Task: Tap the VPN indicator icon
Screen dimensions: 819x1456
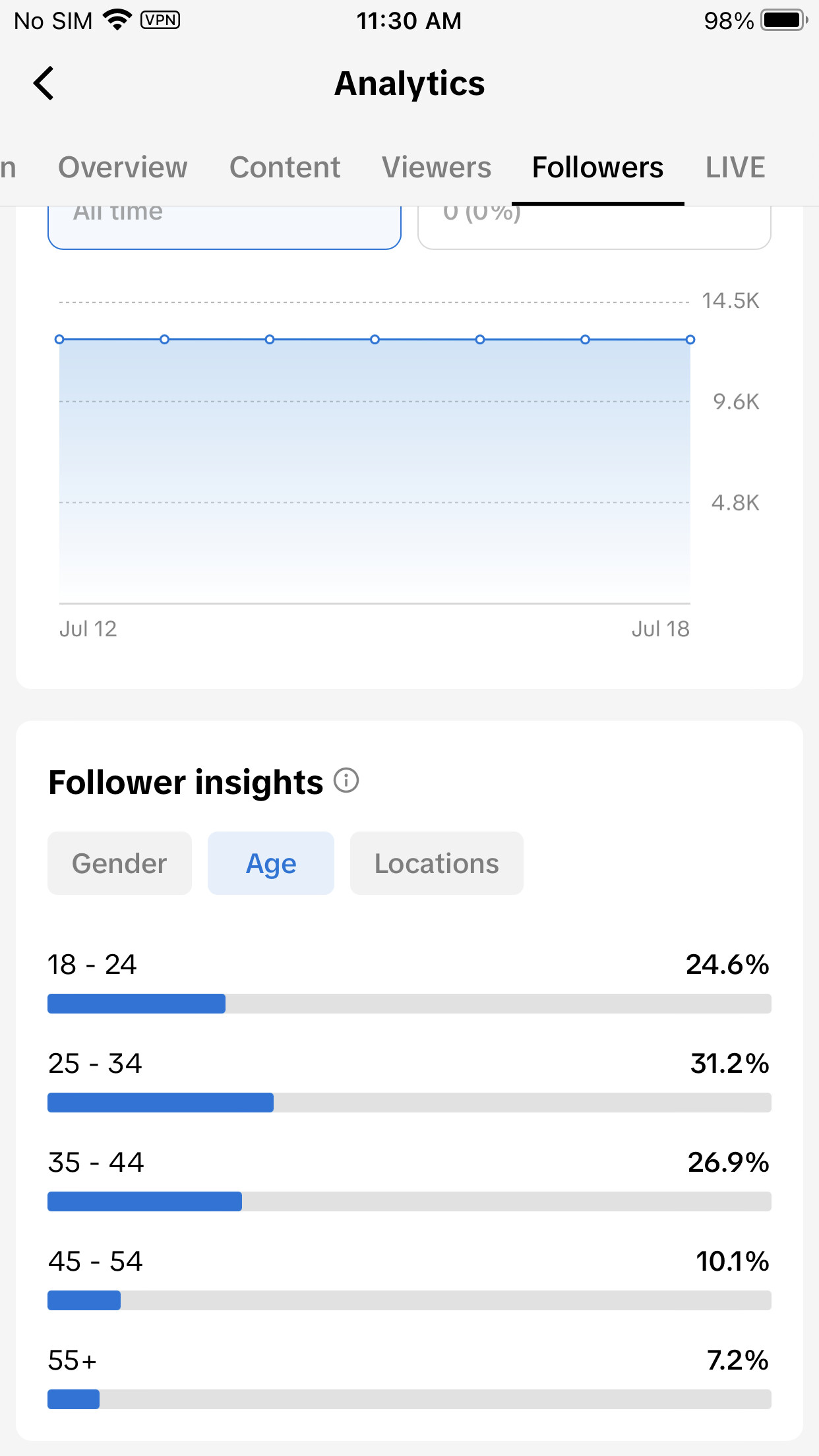Action: 160,20
